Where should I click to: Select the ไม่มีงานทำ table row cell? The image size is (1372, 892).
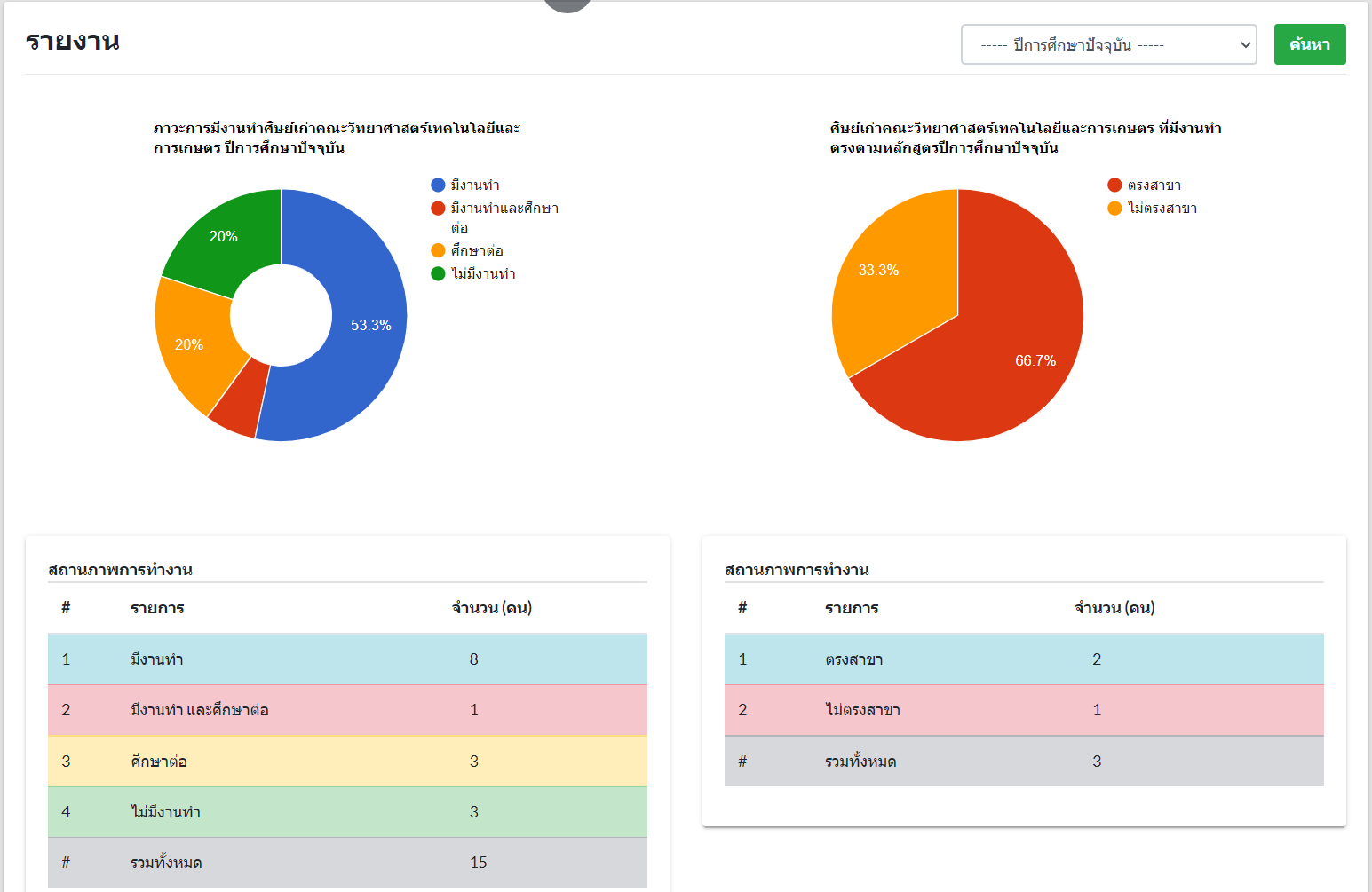click(x=165, y=812)
